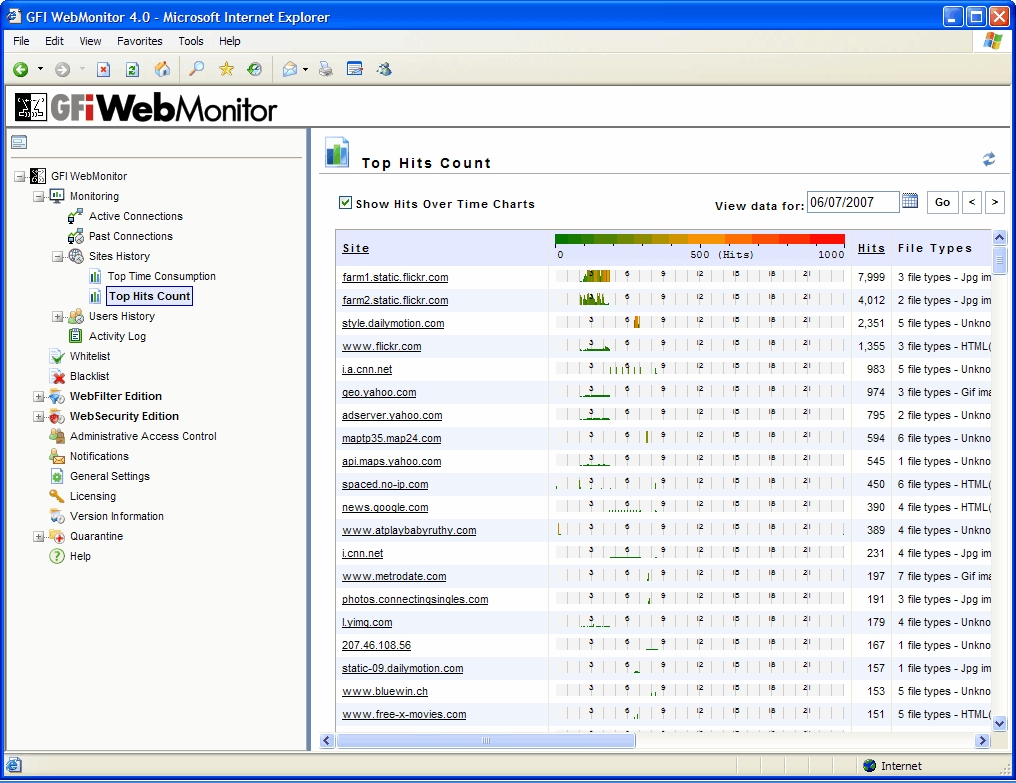
Task: Click Internet zone in status bar
Action: pyautogui.click(x=892, y=765)
